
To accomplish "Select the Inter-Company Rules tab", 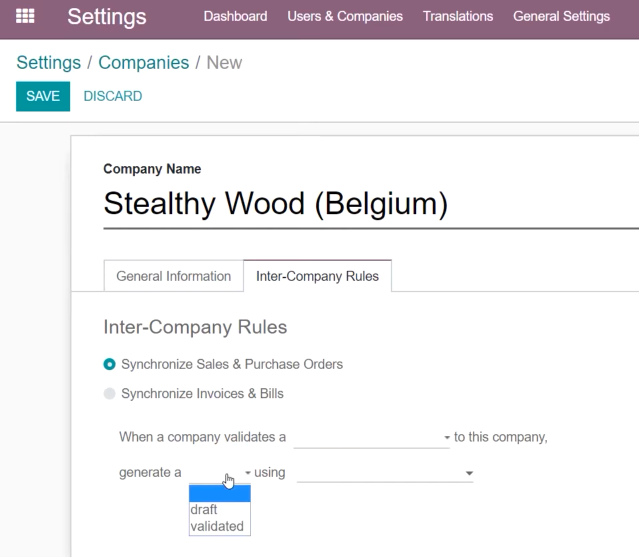I will tap(317, 276).
